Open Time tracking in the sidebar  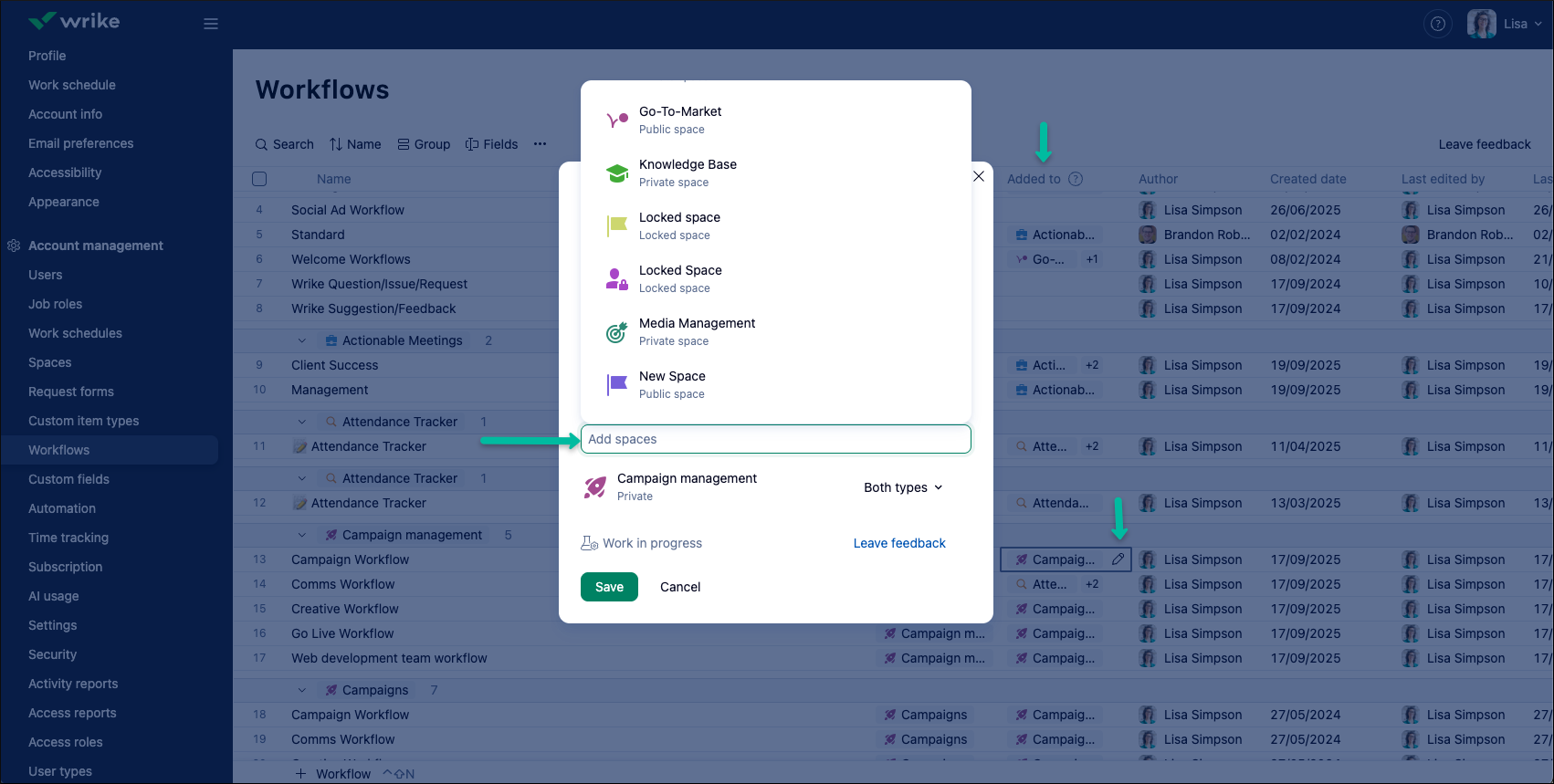68,538
